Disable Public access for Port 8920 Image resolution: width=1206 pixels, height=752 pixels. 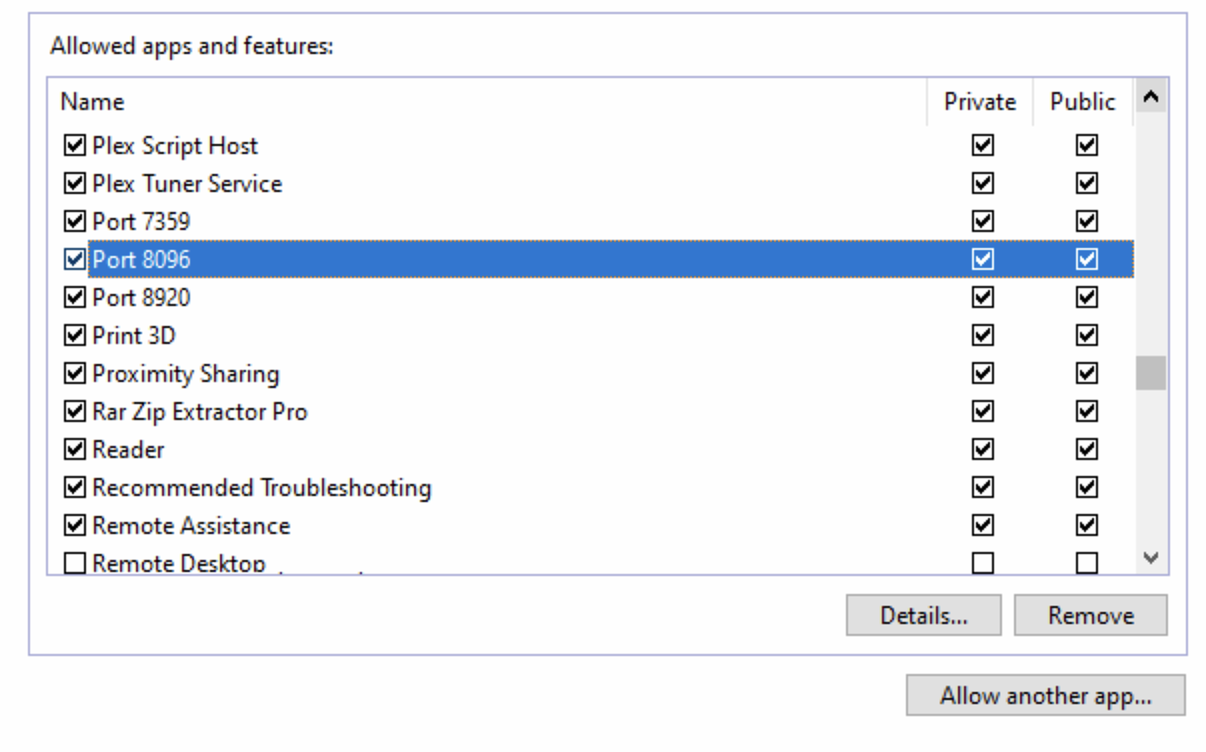1087,298
